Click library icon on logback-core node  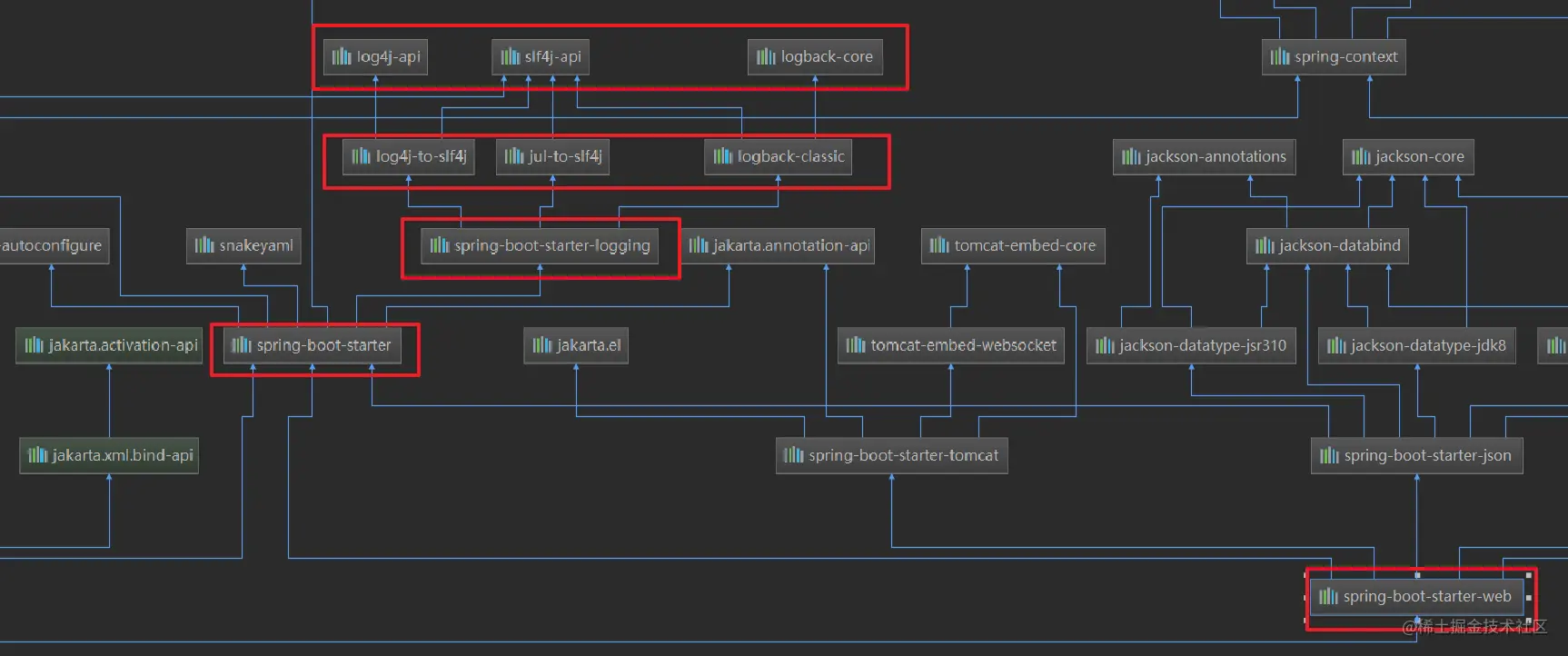[766, 57]
